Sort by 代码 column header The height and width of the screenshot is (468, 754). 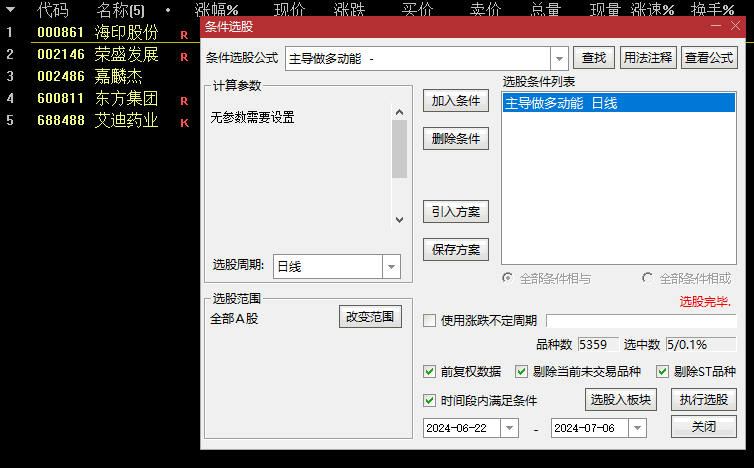(x=53, y=10)
